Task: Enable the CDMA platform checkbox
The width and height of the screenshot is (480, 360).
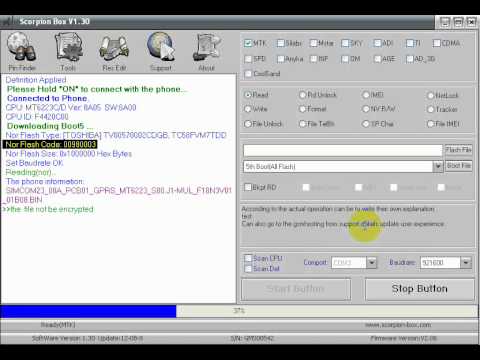Action: (437, 43)
